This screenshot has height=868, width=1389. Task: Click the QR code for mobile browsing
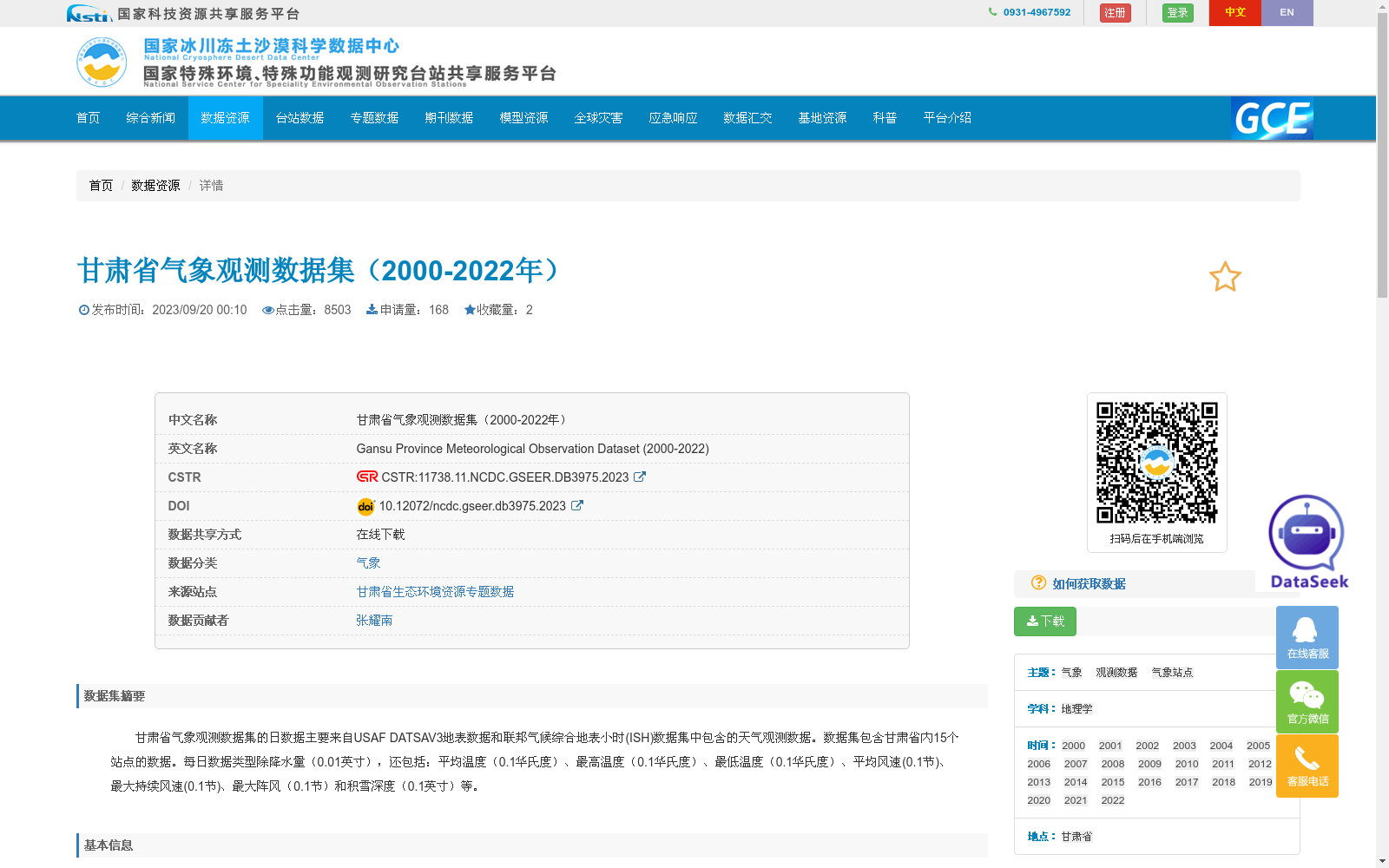tap(1156, 460)
